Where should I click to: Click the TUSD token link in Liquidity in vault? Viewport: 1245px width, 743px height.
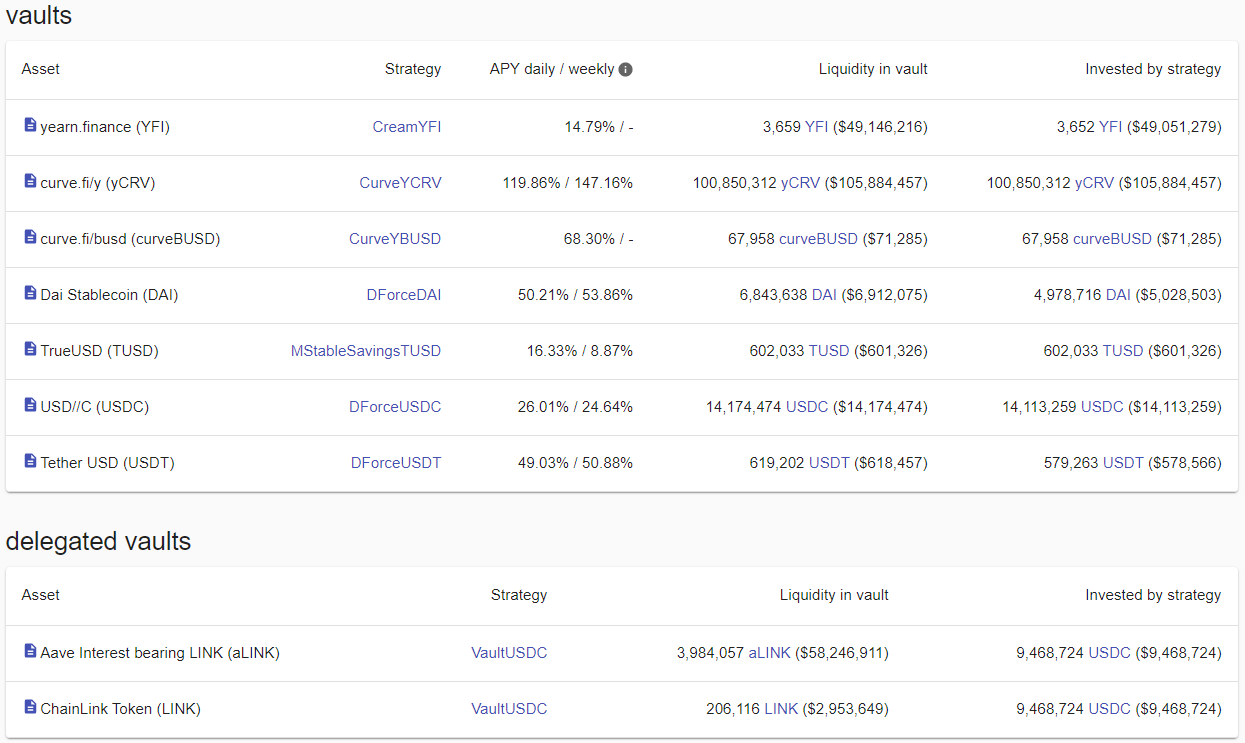[x=829, y=351]
